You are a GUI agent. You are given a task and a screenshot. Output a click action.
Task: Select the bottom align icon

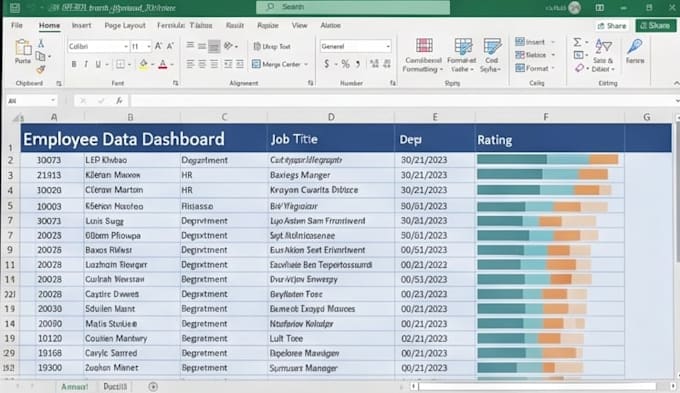click(214, 46)
